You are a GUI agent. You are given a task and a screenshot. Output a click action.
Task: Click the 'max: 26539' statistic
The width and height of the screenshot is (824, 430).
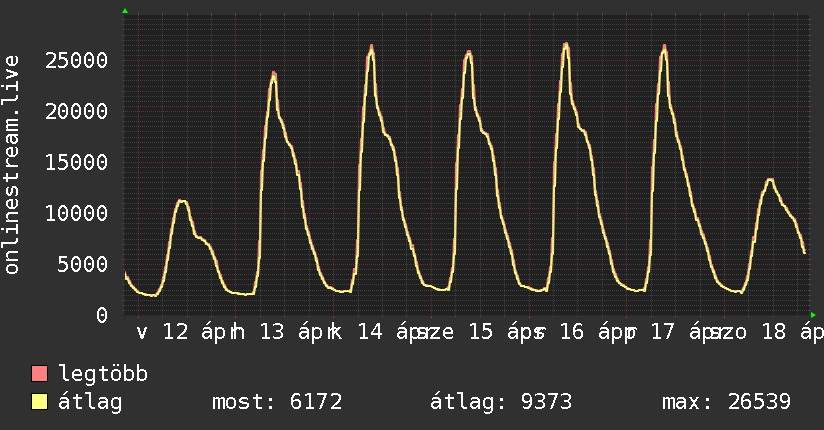[x=726, y=402]
